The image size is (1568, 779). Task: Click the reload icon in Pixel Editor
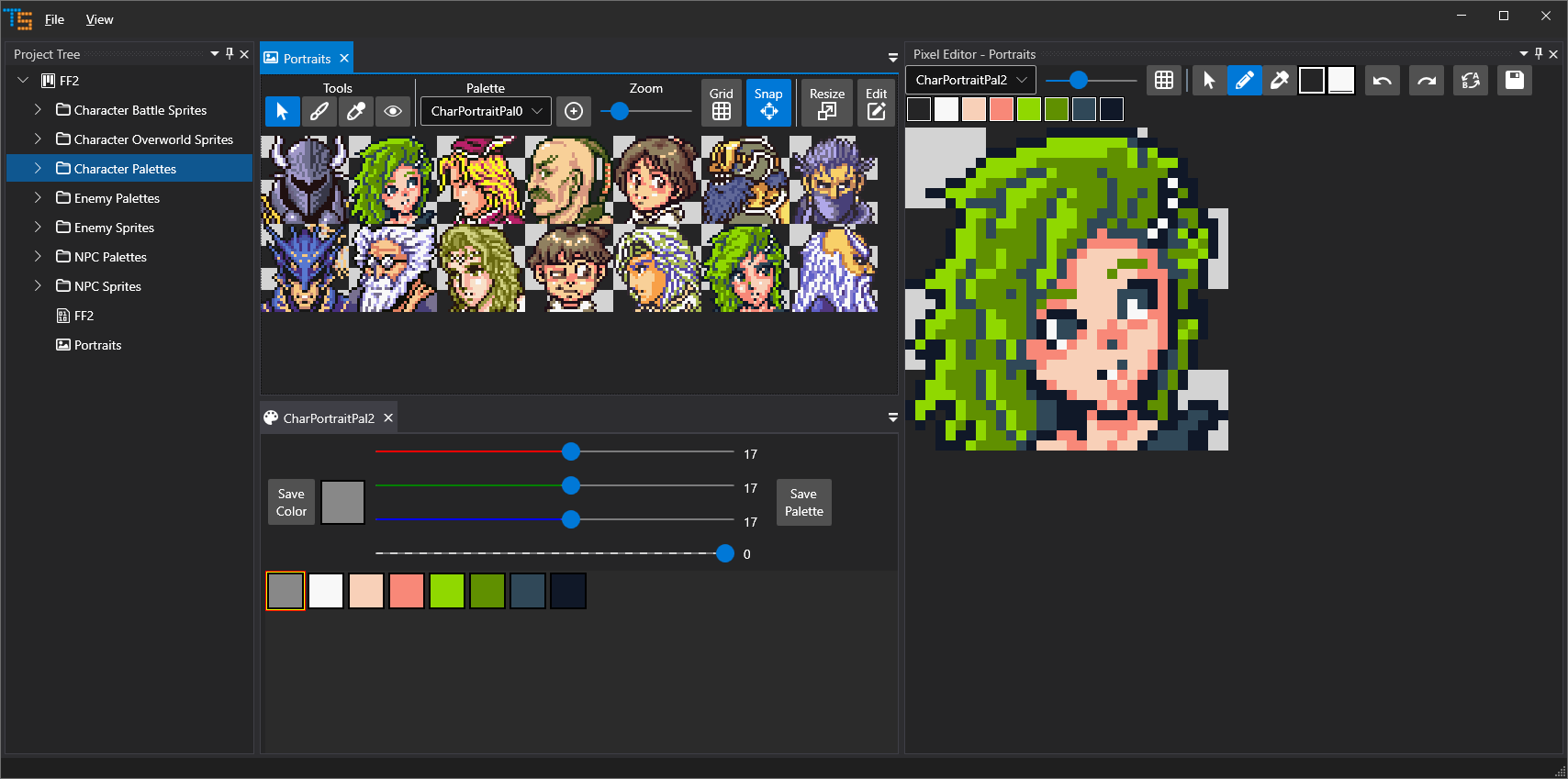pyautogui.click(x=1471, y=80)
